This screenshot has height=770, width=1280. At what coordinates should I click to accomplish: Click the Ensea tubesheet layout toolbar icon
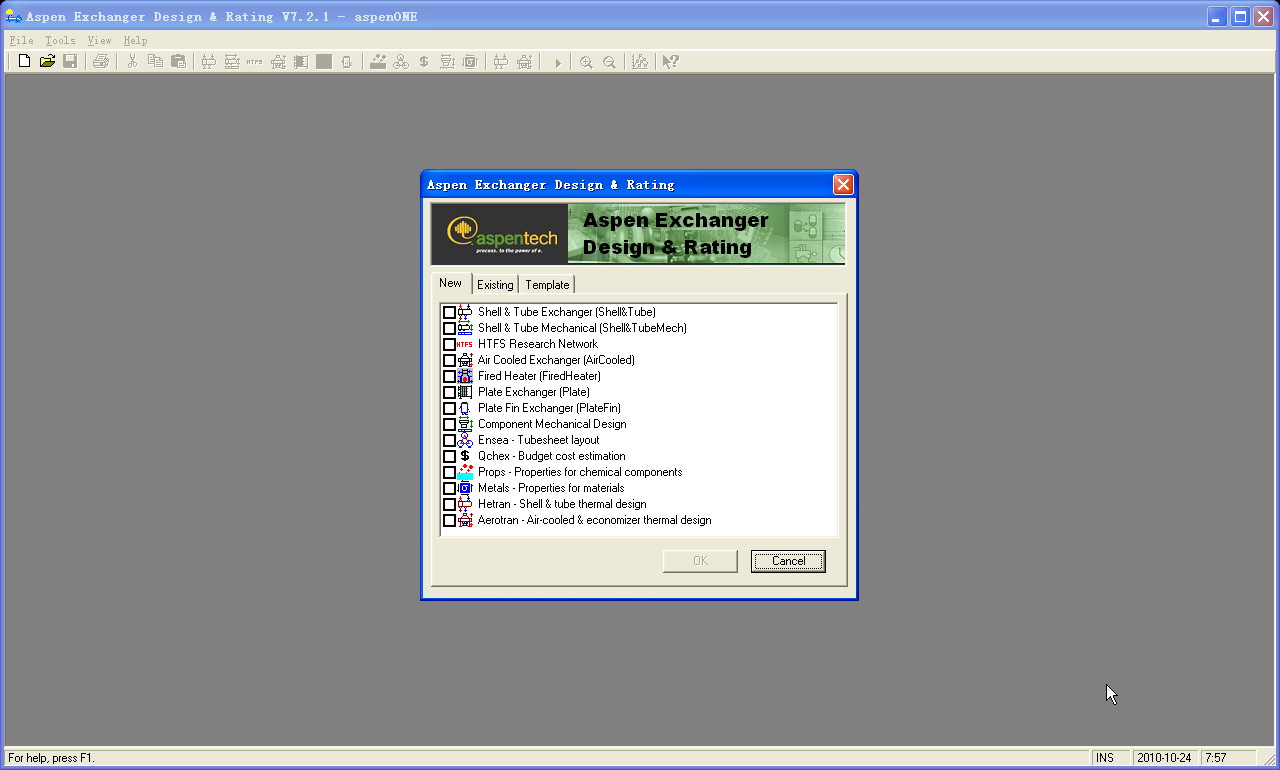point(401,62)
